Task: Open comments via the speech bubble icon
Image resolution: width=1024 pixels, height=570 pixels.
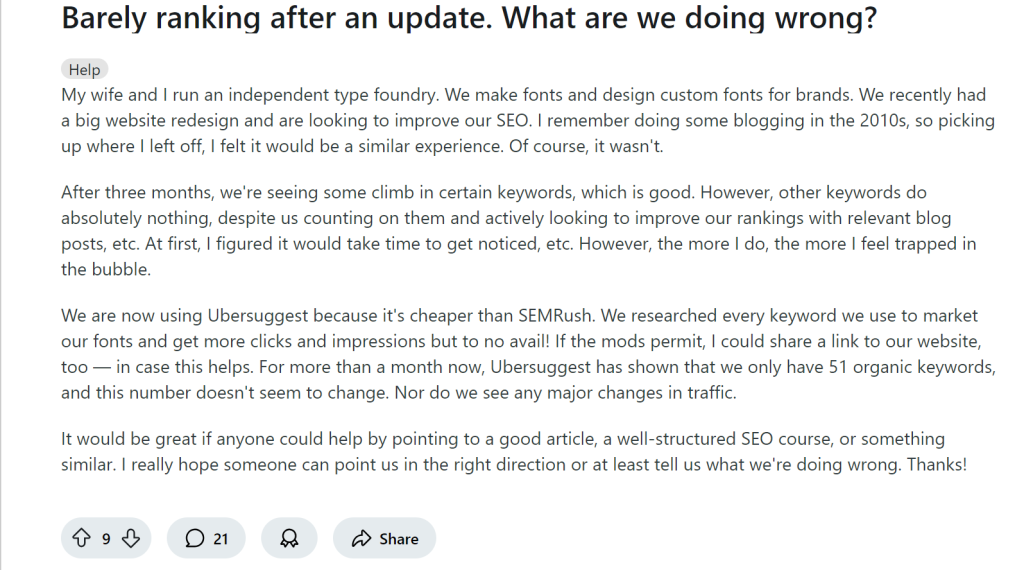Action: click(x=194, y=538)
